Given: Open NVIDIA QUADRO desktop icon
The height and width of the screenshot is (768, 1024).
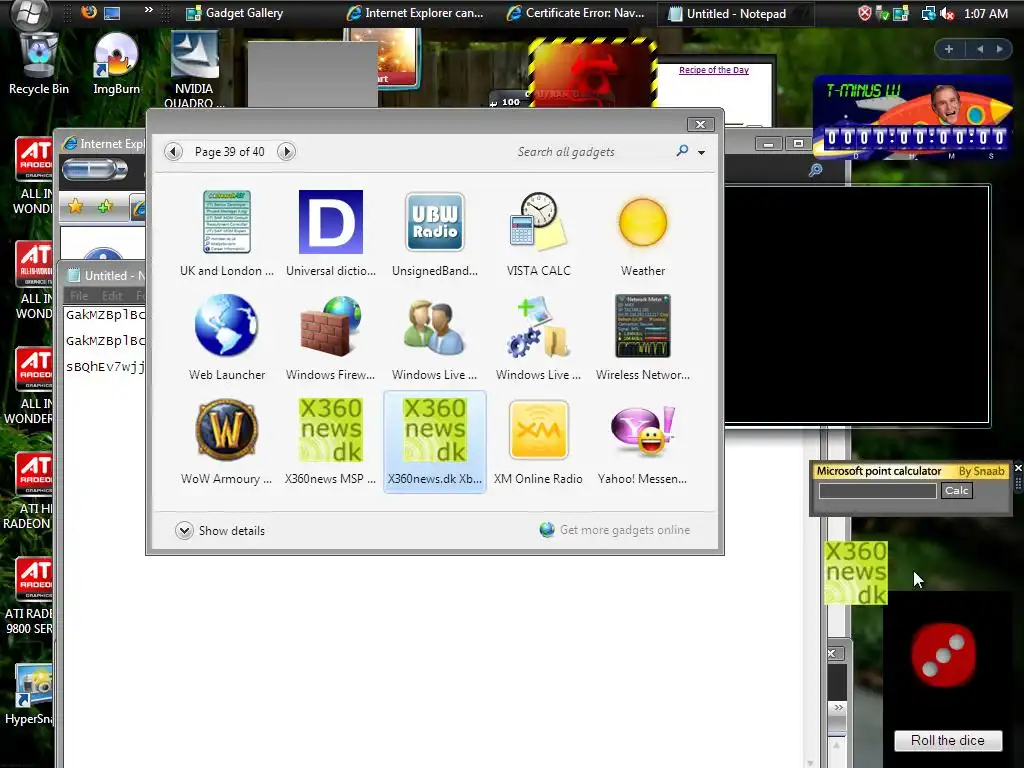Looking at the screenshot, I should pos(194,70).
